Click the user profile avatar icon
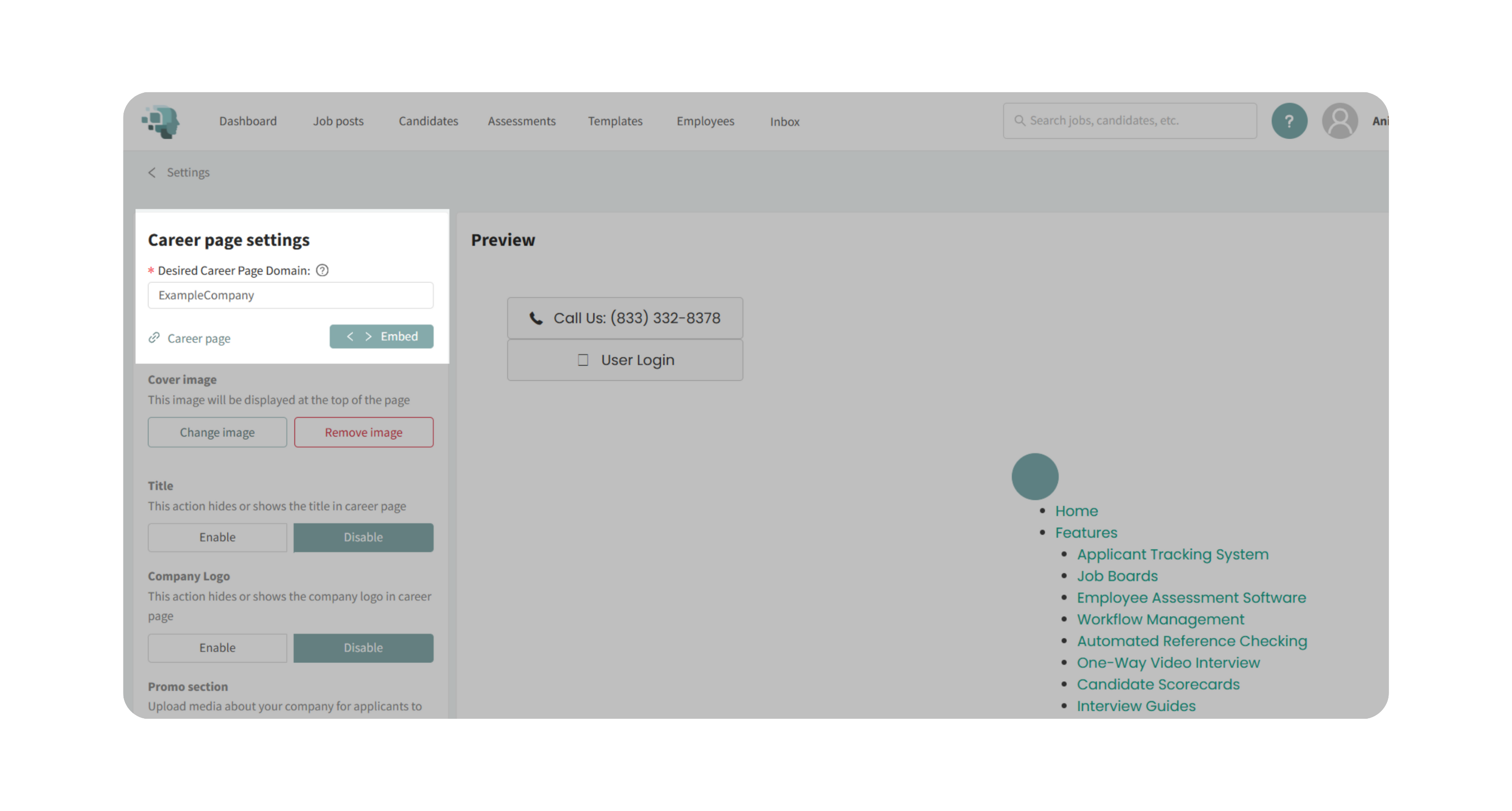The height and width of the screenshot is (811, 1512). tap(1340, 121)
